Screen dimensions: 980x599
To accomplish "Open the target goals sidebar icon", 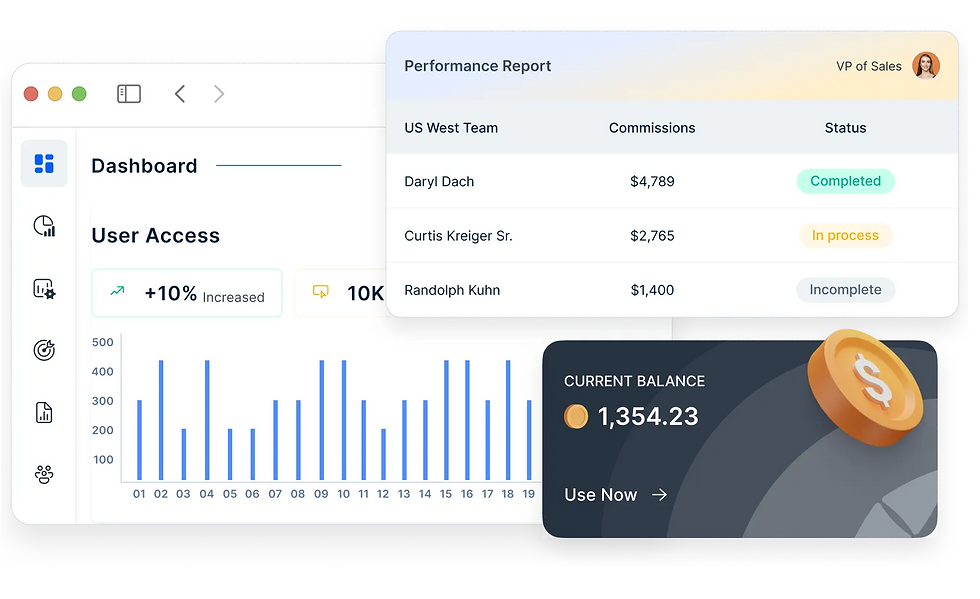I will coord(44,350).
